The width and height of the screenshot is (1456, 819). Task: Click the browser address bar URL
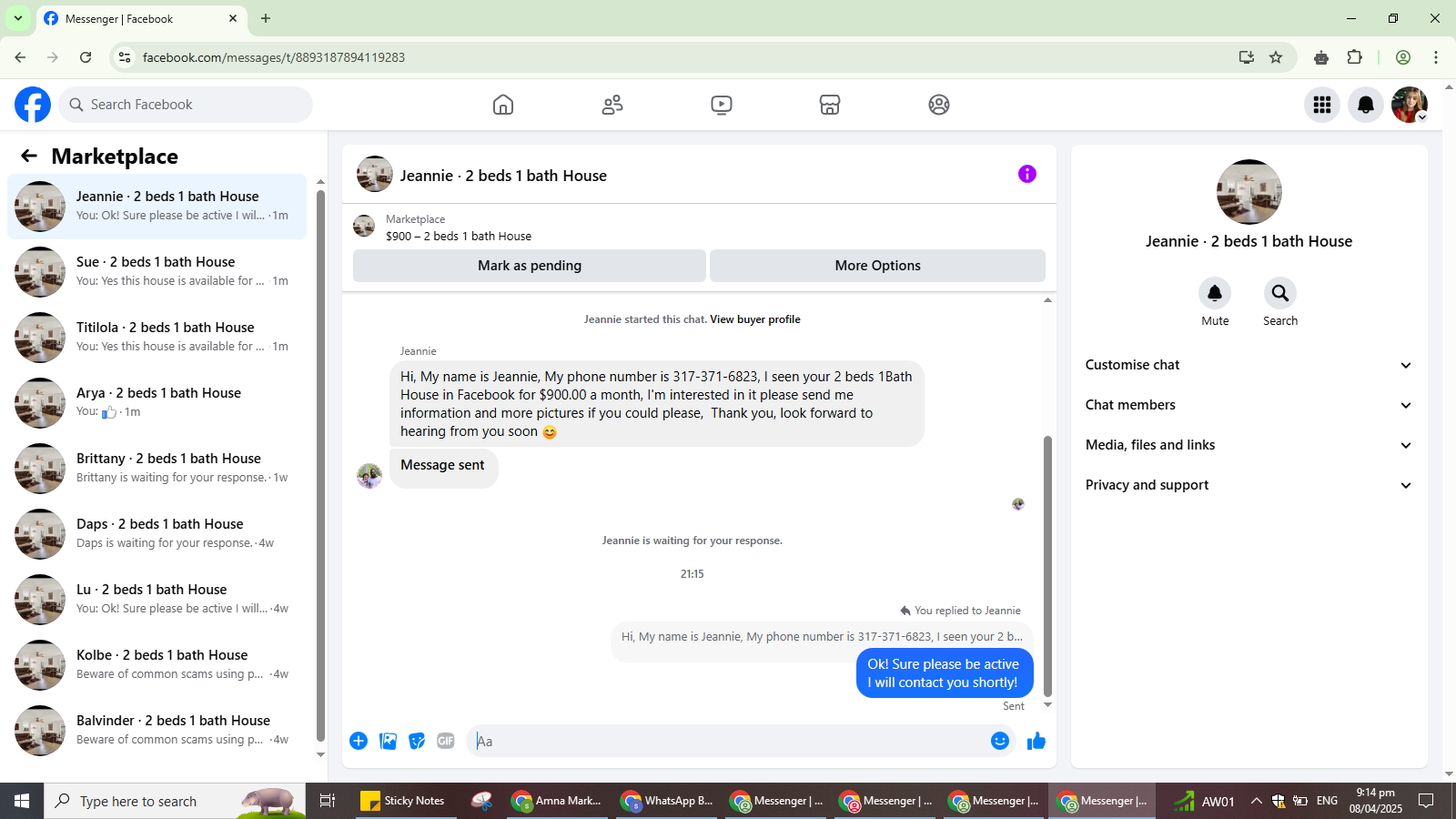pyautogui.click(x=273, y=57)
